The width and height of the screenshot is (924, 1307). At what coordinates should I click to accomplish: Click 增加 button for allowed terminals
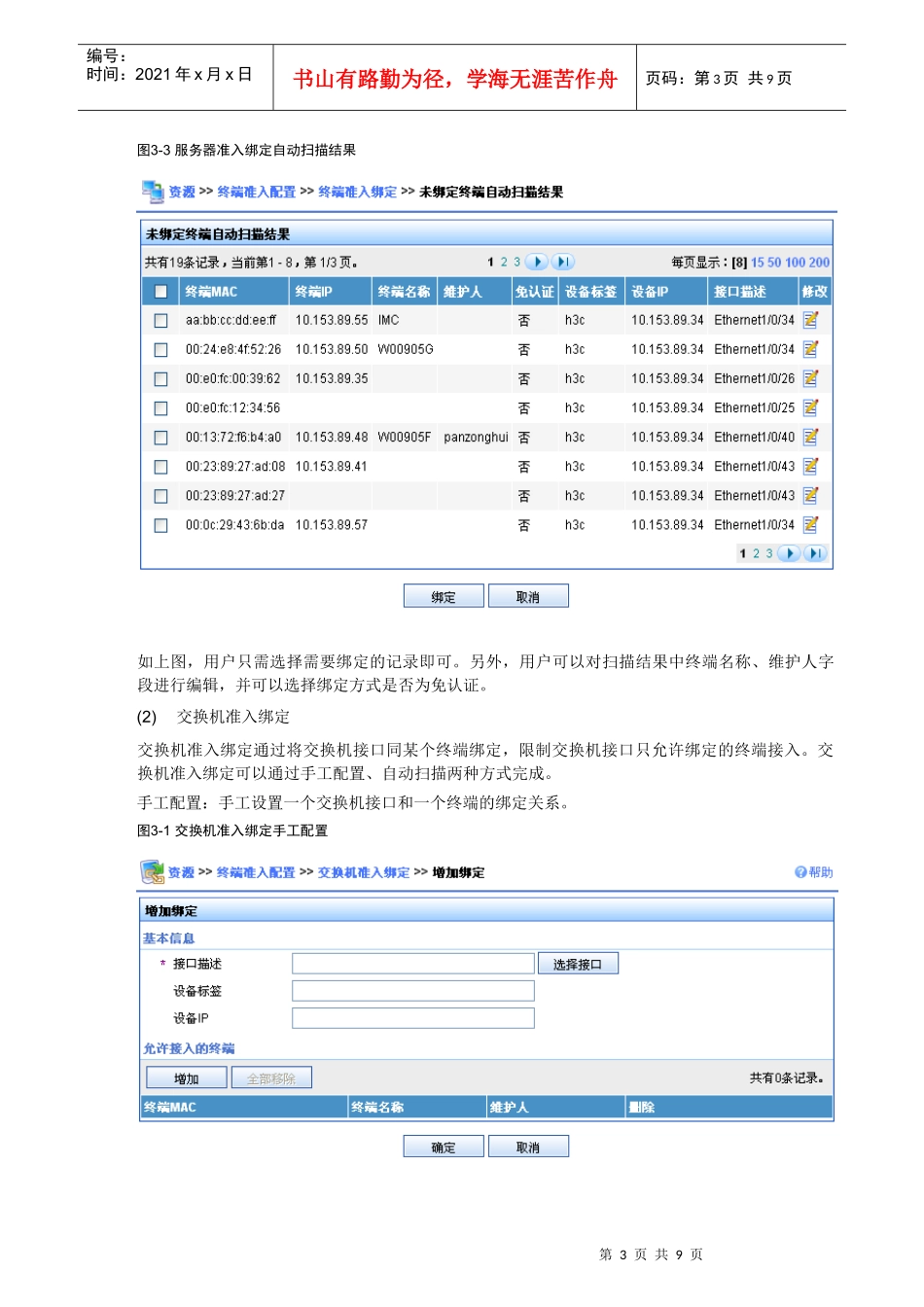187,1078
